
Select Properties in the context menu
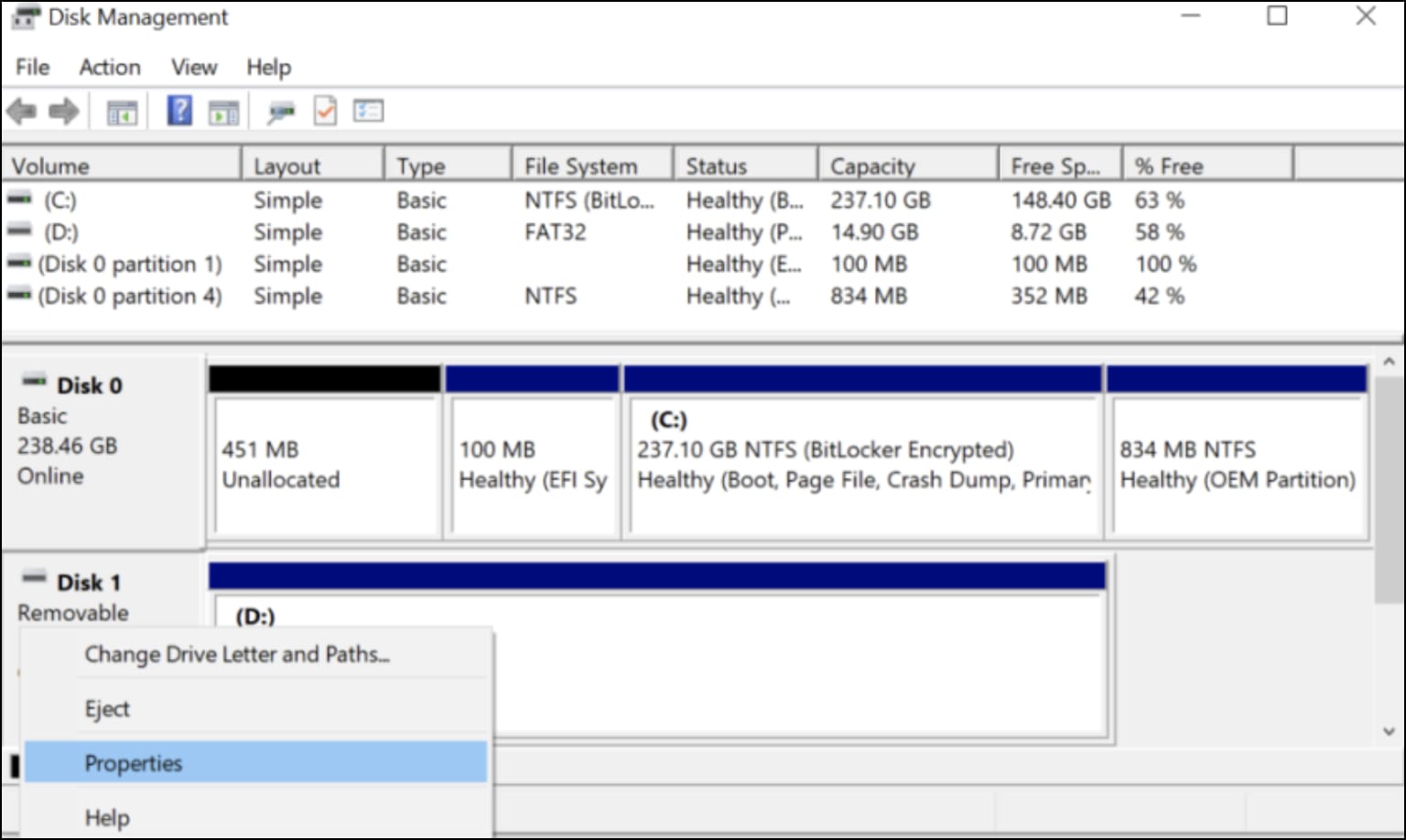click(x=134, y=763)
